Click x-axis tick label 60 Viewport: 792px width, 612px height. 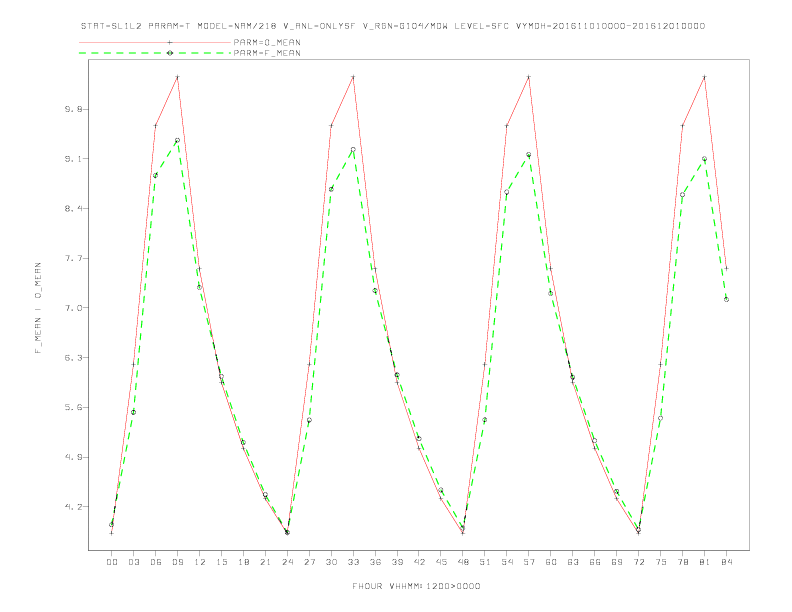coord(551,562)
